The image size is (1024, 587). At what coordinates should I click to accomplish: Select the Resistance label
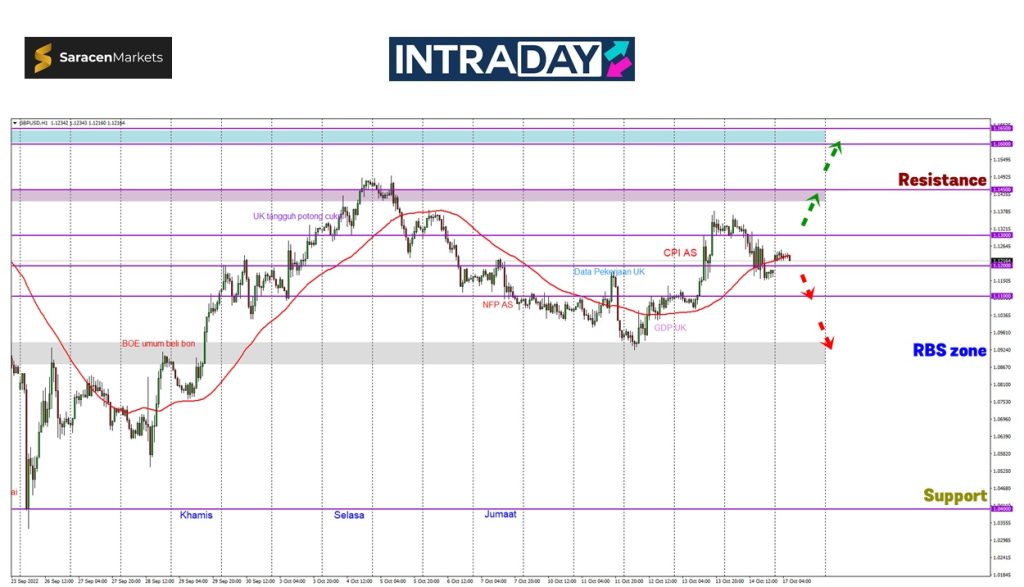pyautogui.click(x=941, y=180)
